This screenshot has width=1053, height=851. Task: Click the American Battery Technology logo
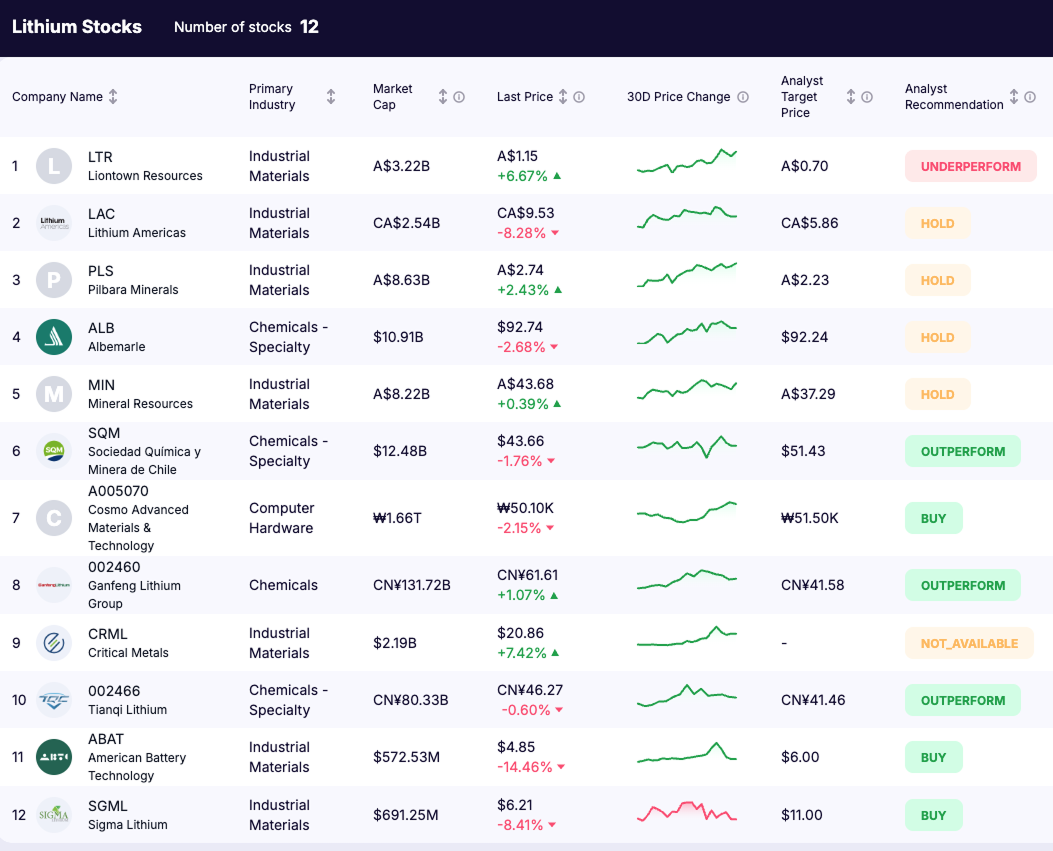point(54,757)
